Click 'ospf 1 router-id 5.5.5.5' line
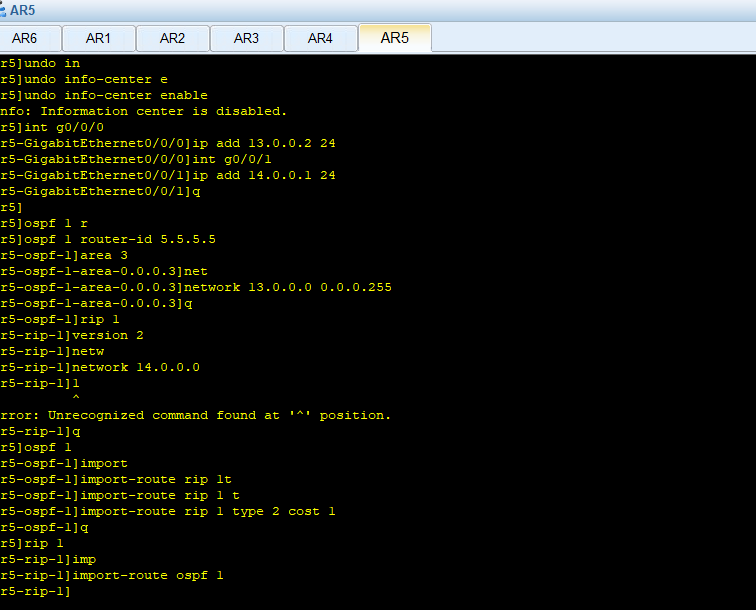 (x=108, y=239)
